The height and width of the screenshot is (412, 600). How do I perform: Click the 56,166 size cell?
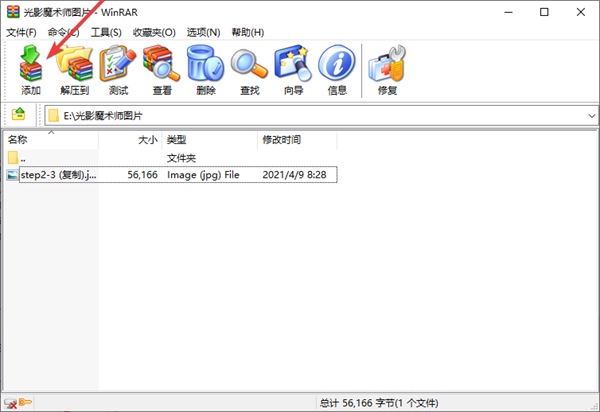142,175
